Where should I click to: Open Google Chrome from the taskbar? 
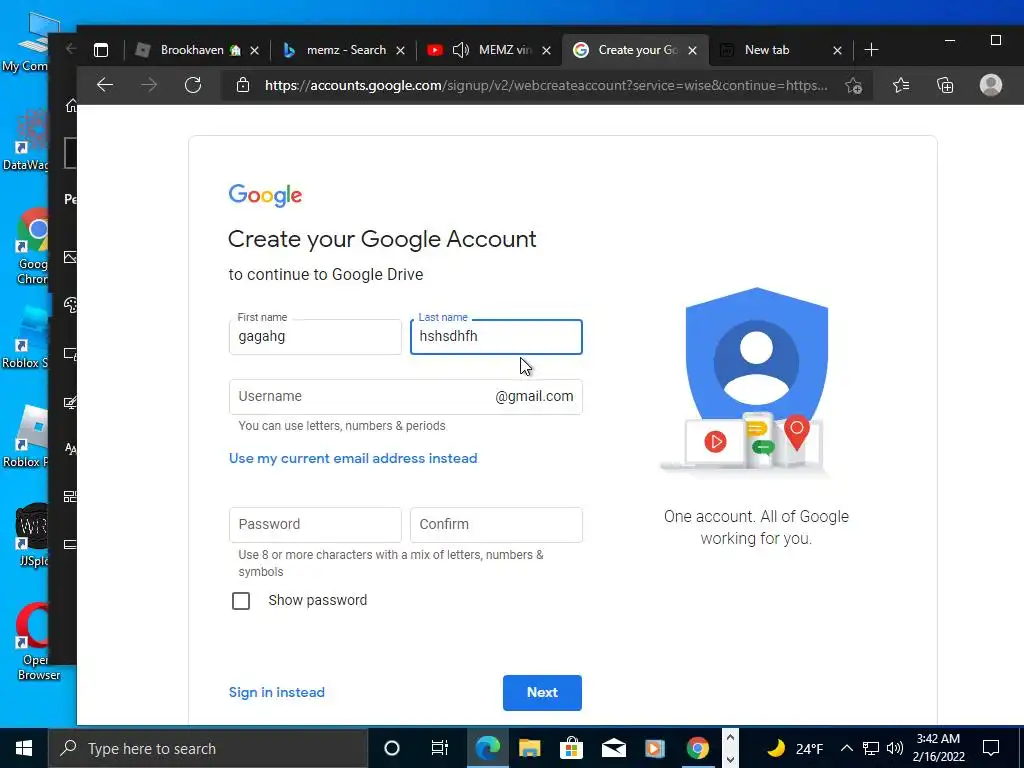[x=697, y=748]
